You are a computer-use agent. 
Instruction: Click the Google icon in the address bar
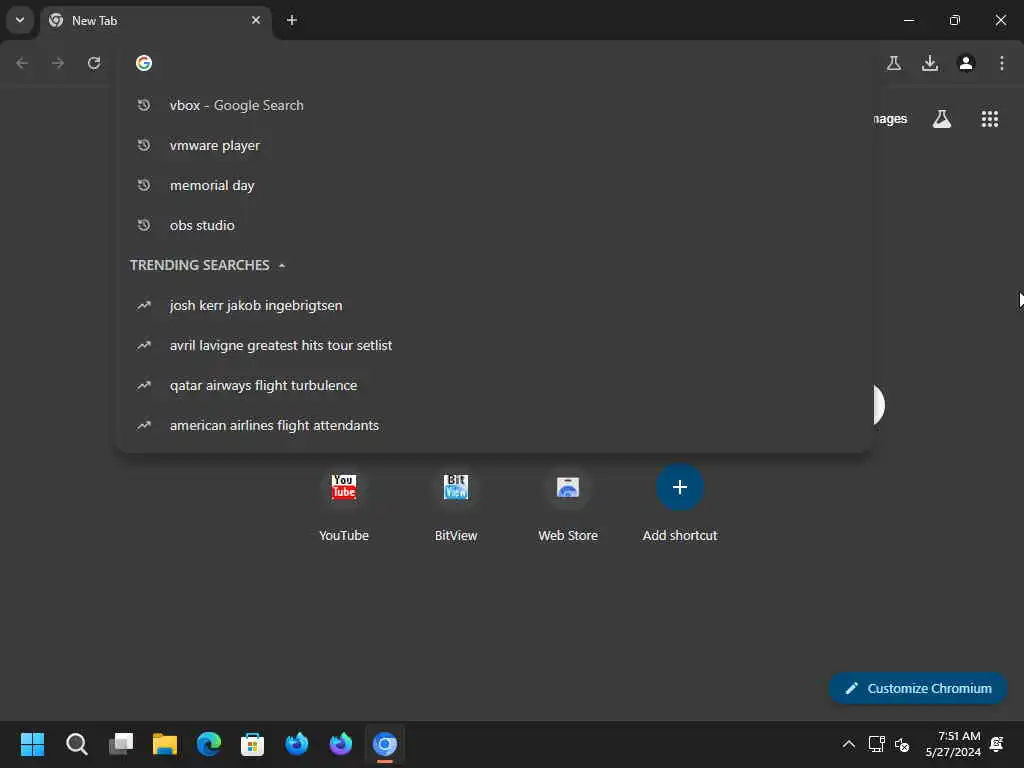(x=144, y=63)
